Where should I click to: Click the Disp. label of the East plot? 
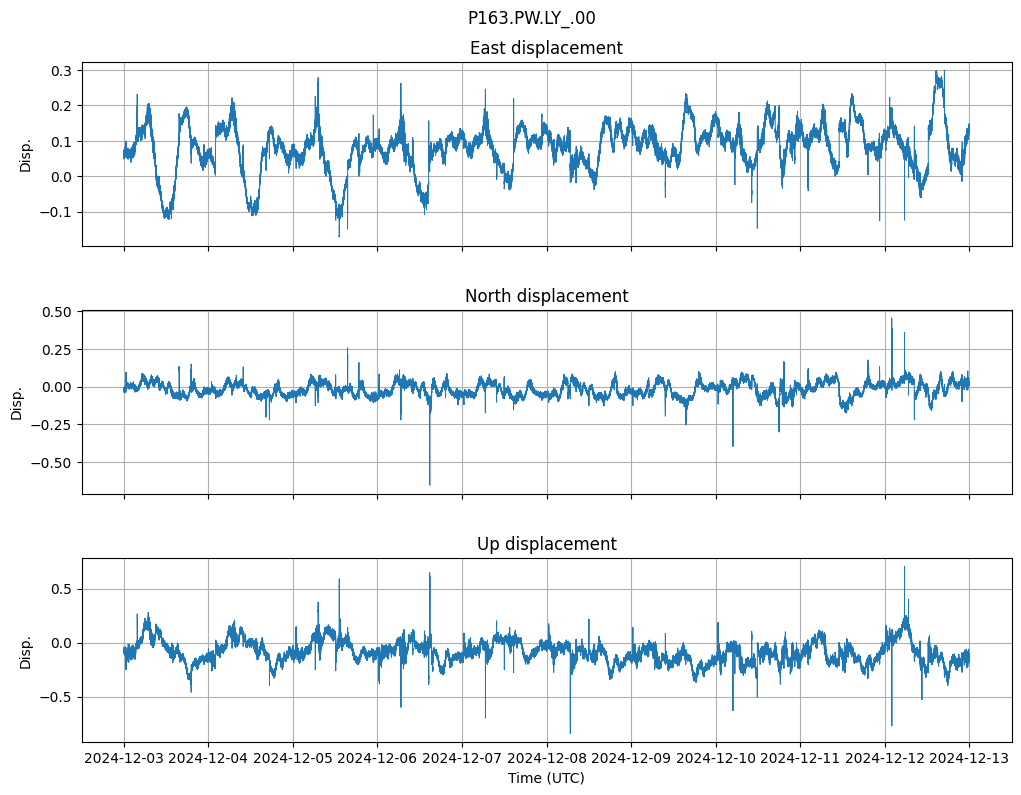point(26,154)
